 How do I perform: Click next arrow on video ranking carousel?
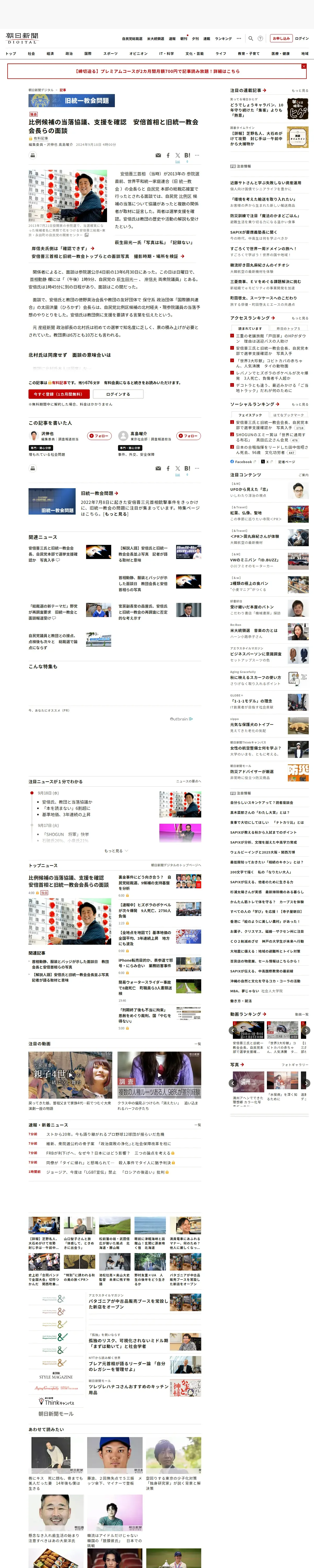click(x=306, y=1030)
